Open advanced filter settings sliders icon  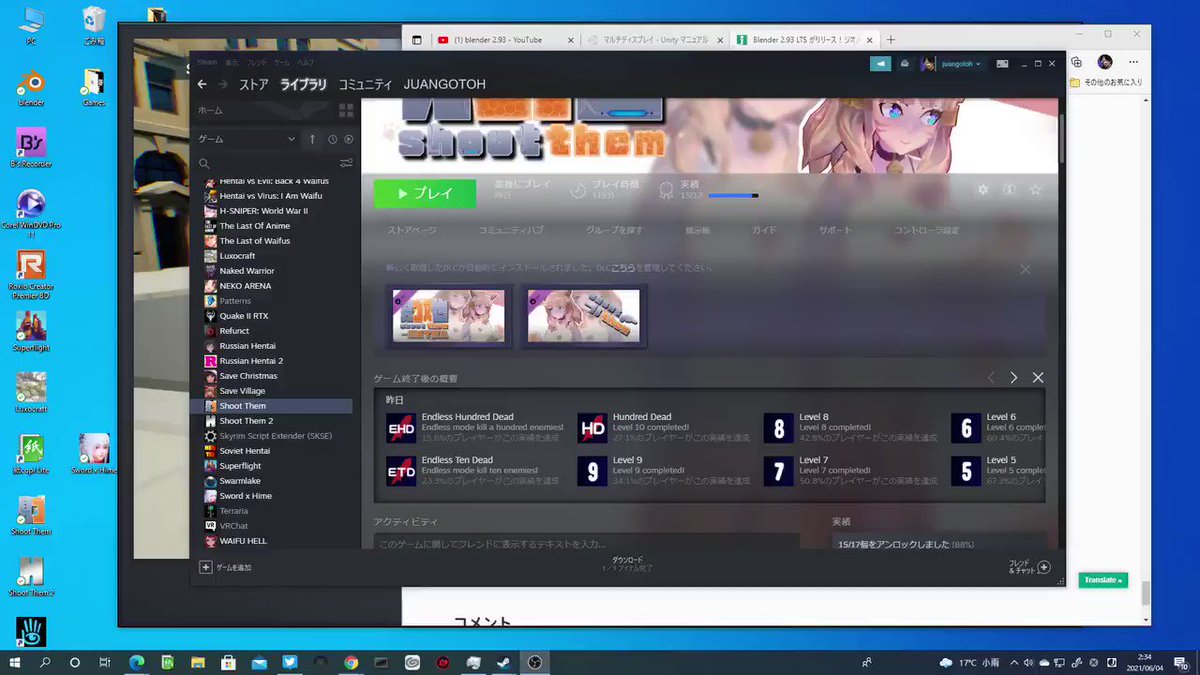346,163
